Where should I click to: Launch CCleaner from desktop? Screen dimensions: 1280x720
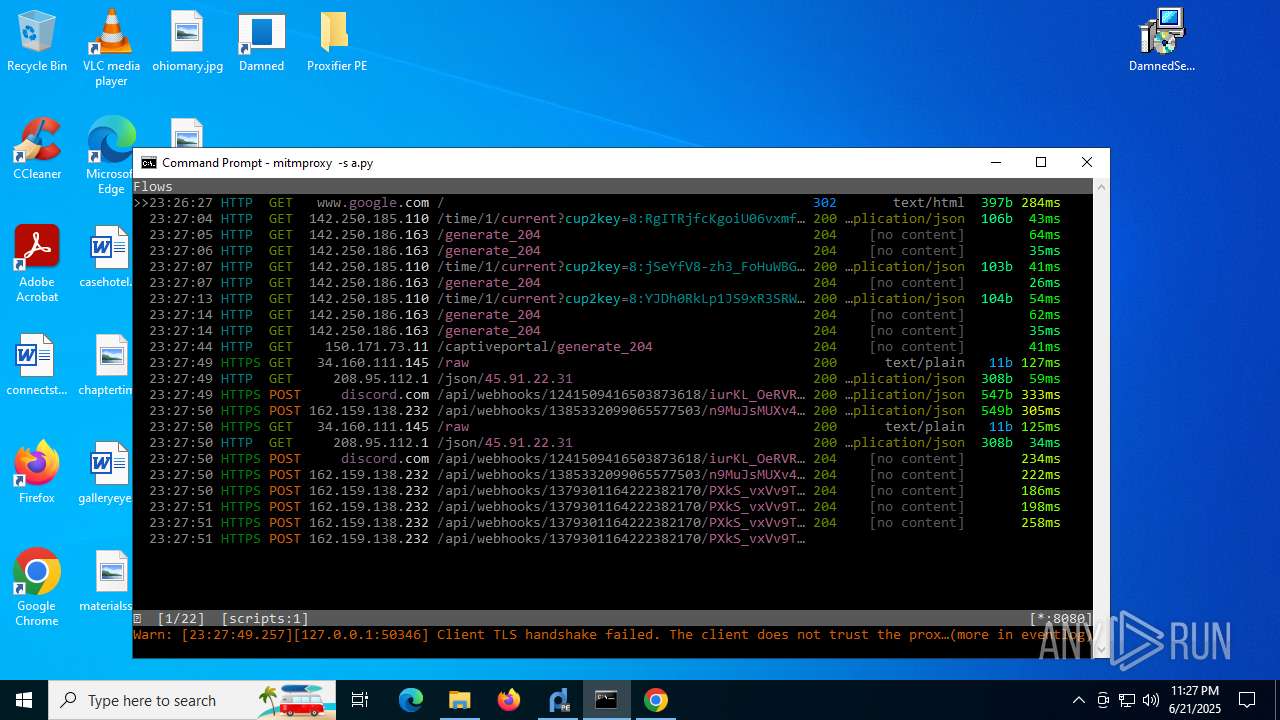coord(37,149)
